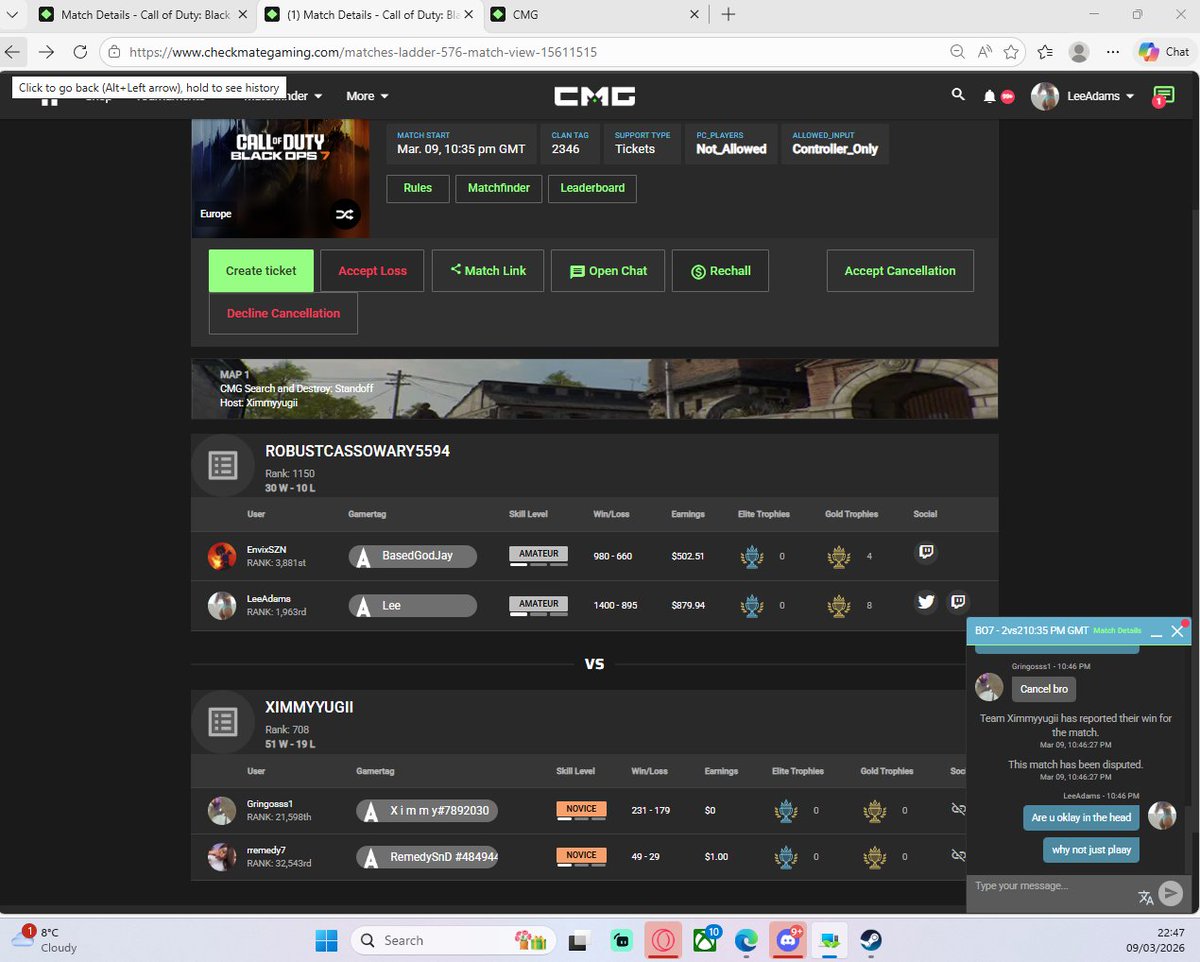The width and height of the screenshot is (1200, 962).
Task: Click the Gringoss1 username in team table
Action: [269, 803]
